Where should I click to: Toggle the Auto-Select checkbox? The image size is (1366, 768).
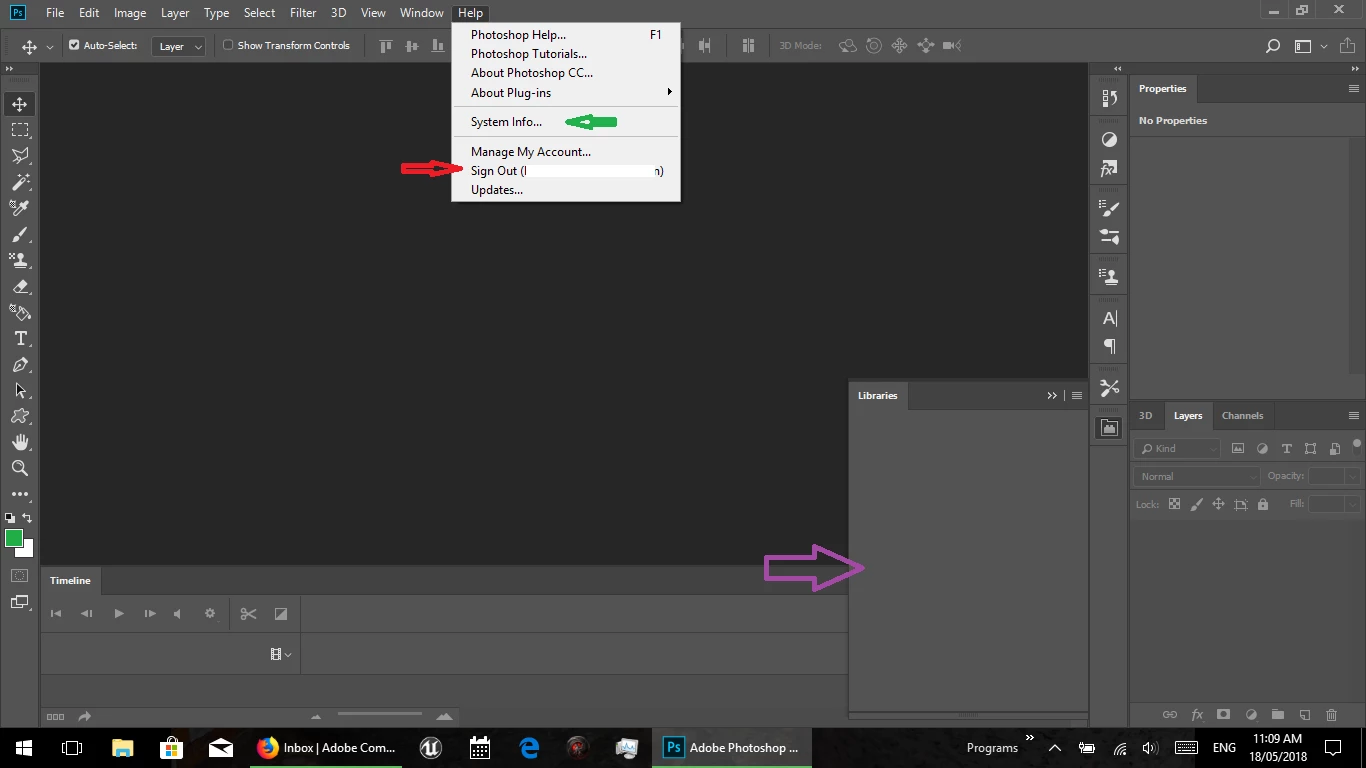(x=74, y=45)
